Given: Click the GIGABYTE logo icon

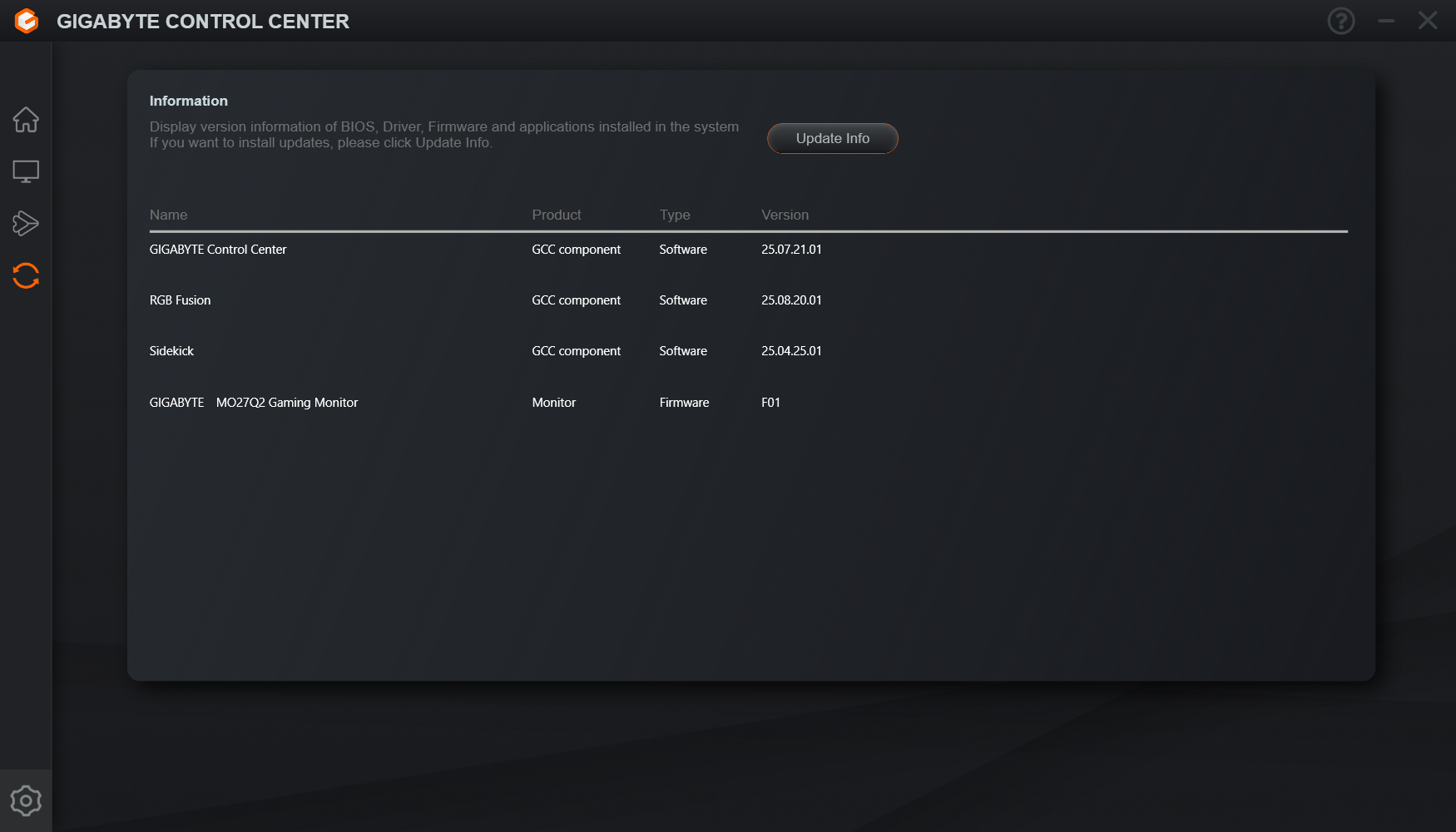Looking at the screenshot, I should coord(27,21).
